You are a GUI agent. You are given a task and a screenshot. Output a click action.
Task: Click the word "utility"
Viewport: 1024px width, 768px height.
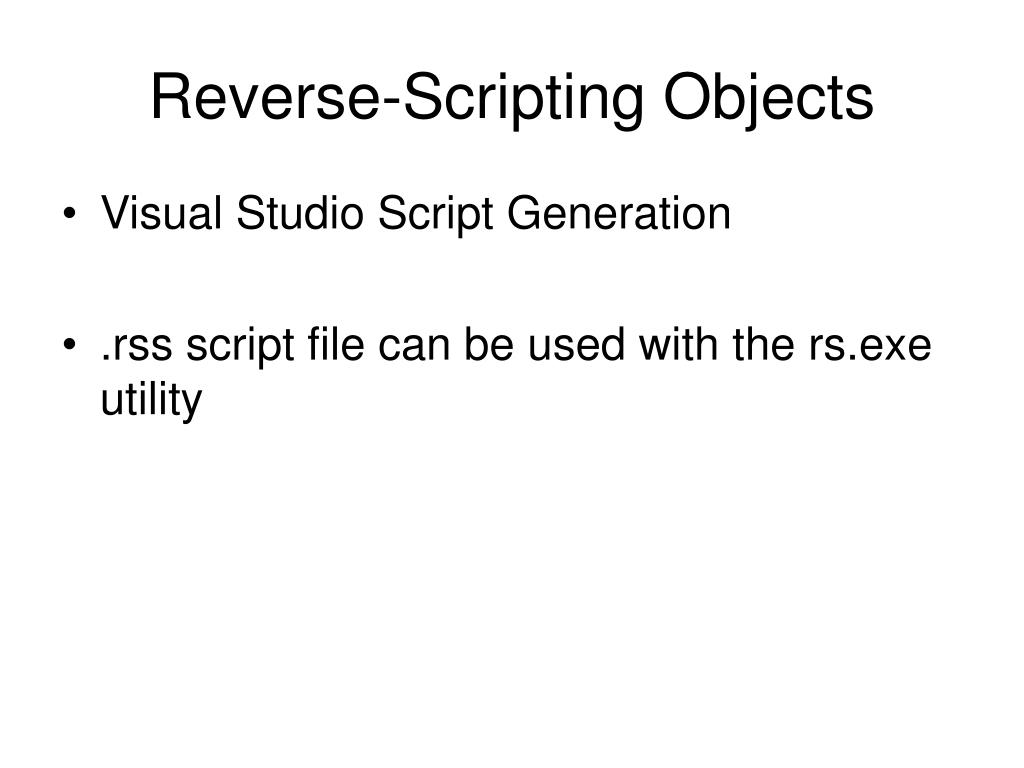[151, 400]
